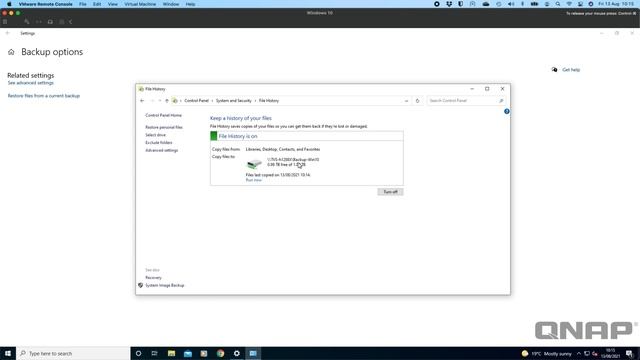640x360 pixels.
Task: Minimize the File History window
Action: point(472,89)
